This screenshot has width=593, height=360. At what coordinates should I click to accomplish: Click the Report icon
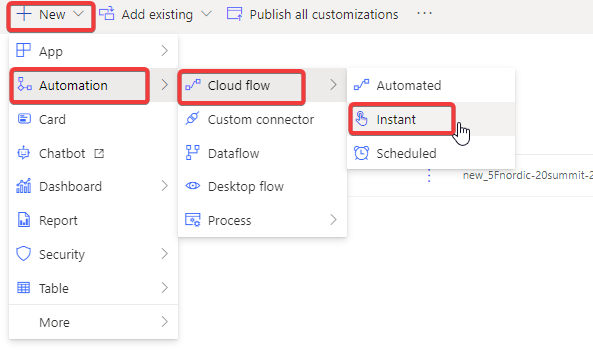click(x=23, y=220)
